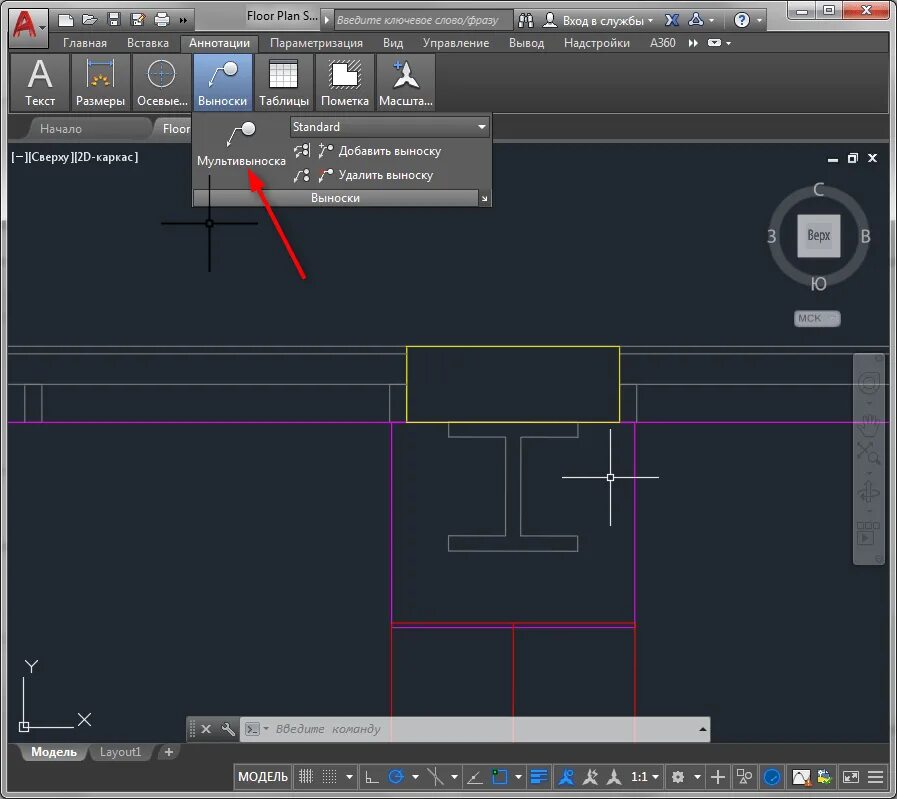The height and width of the screenshot is (799, 897).
Task: Click the Мультивыноска multileader tool
Action: coord(241,143)
